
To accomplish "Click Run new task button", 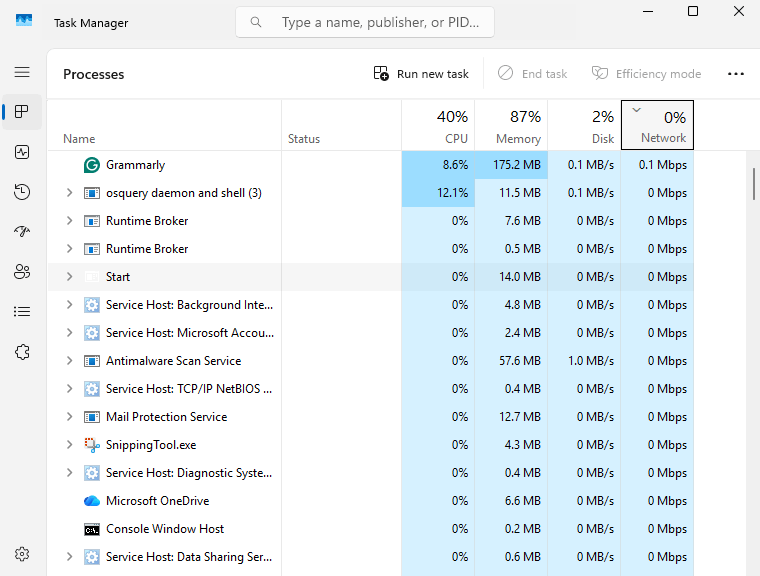I will [x=421, y=74].
